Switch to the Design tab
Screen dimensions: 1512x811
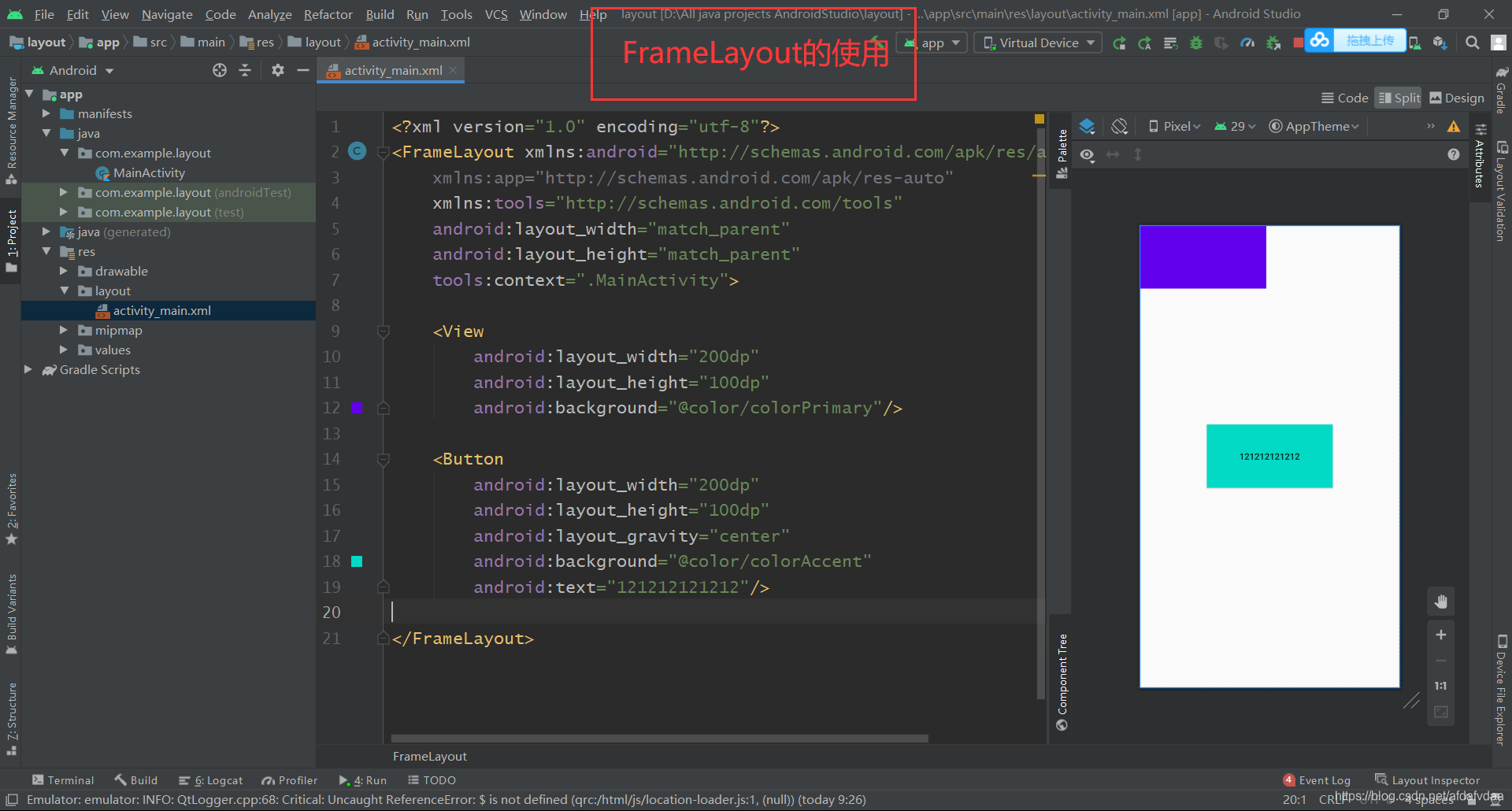click(x=1456, y=98)
